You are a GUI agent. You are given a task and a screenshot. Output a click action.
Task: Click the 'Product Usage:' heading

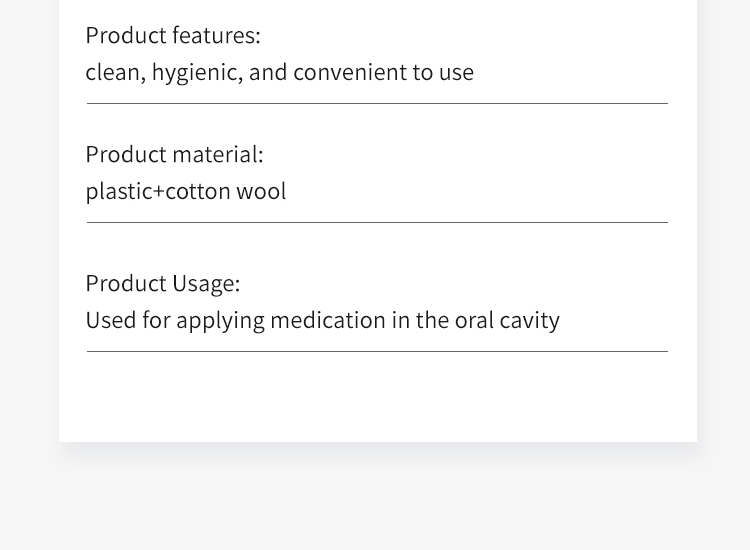pyautogui.click(x=163, y=284)
